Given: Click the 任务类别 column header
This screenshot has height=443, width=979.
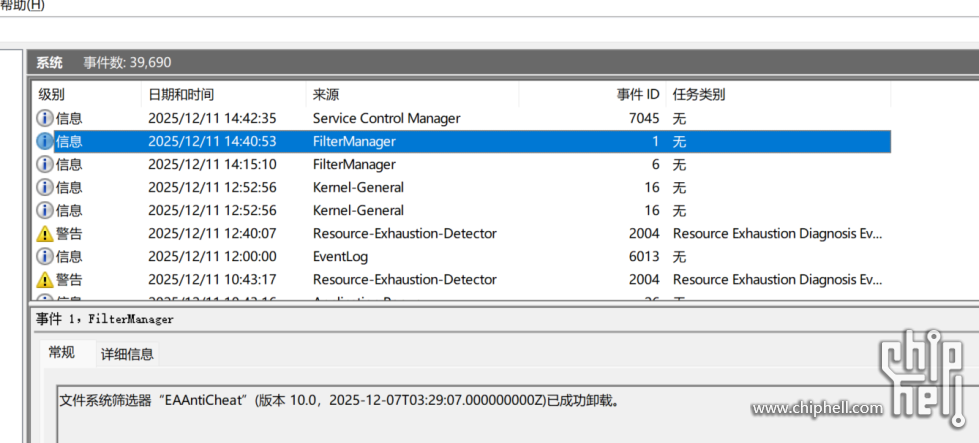Looking at the screenshot, I should click(699, 95).
